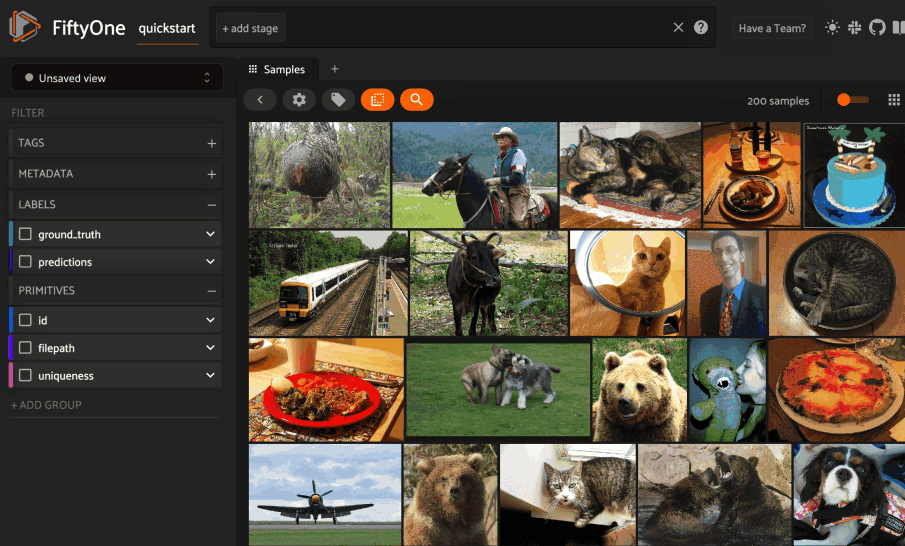The width and height of the screenshot is (905, 546).
Task: Click the tag samples icon
Action: click(x=338, y=100)
